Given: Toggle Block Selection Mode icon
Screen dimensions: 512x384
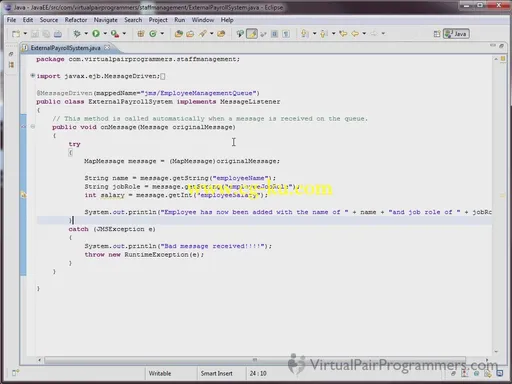Looking at the screenshot, I should [x=275, y=34].
